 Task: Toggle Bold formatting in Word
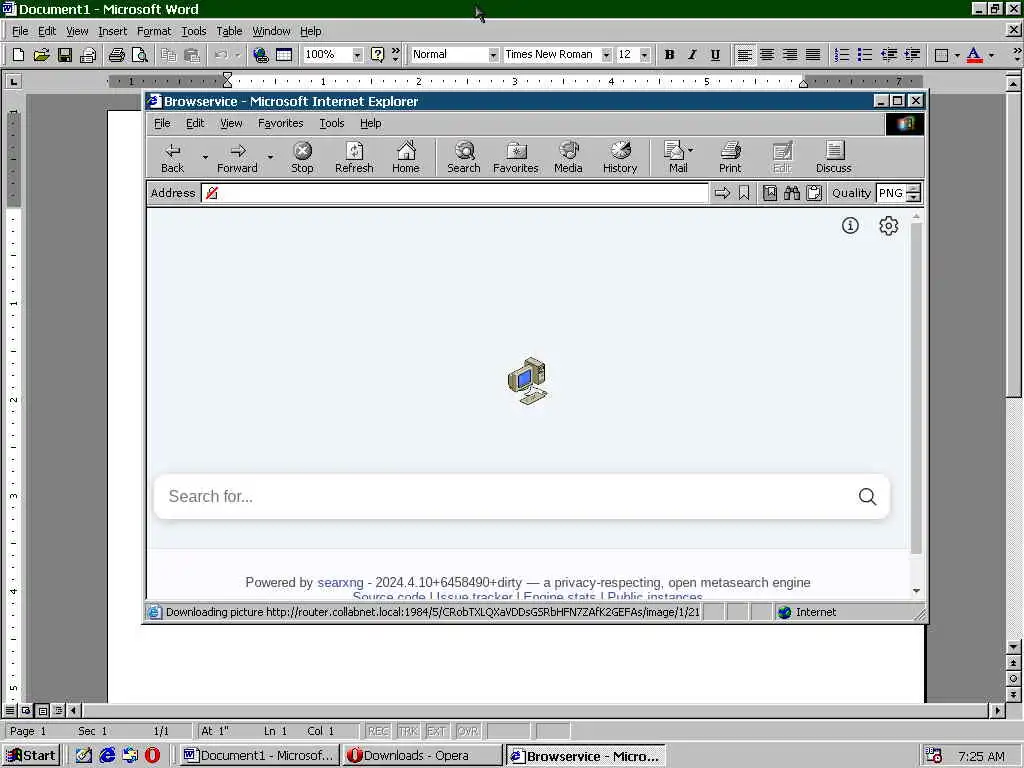669,55
